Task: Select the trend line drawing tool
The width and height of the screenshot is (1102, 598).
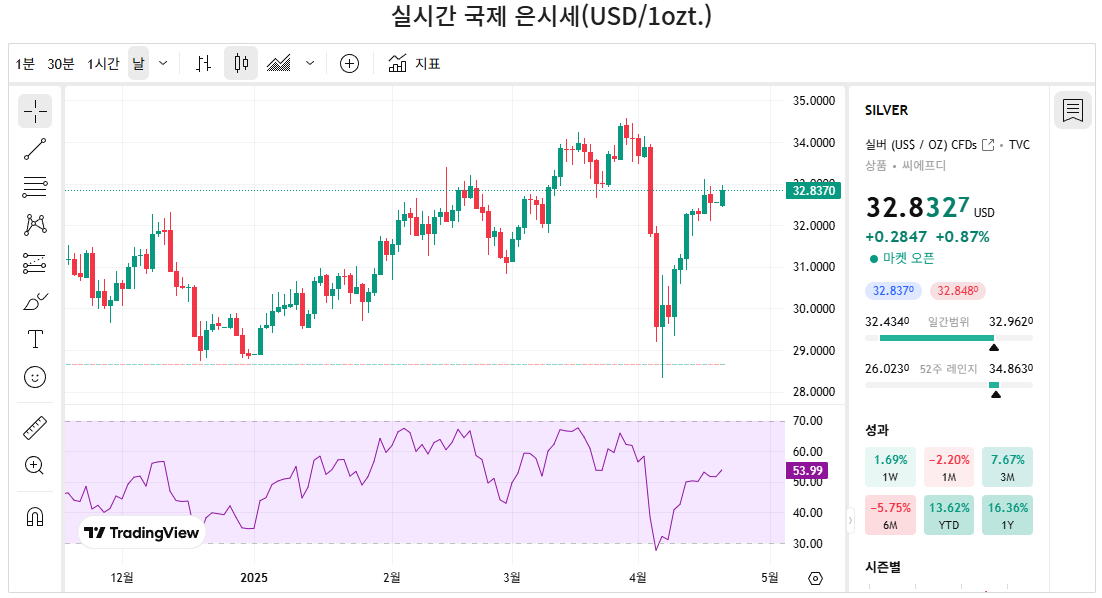Action: pyautogui.click(x=35, y=149)
